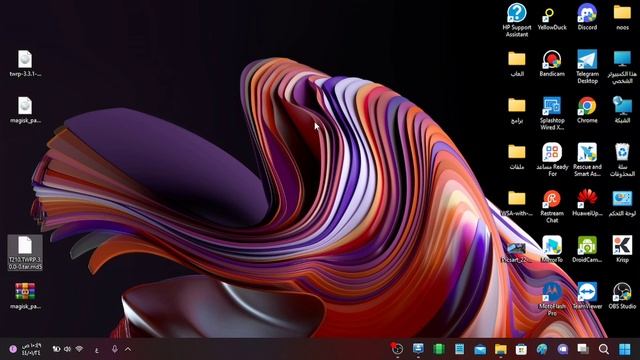Viewport: 640px width, 360px height.
Task: Select the Krisp desktop shortcut
Action: (622, 249)
